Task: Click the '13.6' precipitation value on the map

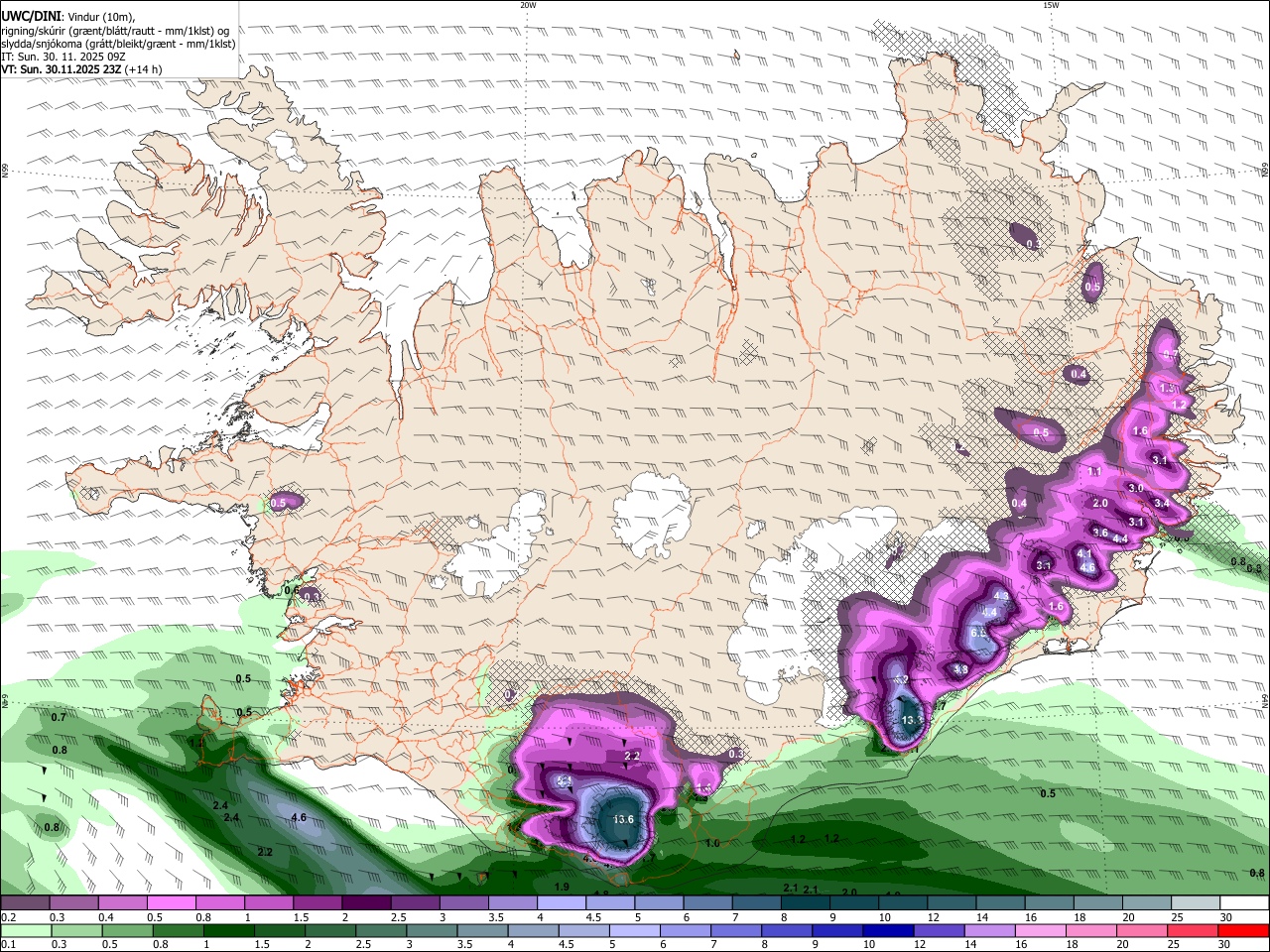Action: (623, 819)
